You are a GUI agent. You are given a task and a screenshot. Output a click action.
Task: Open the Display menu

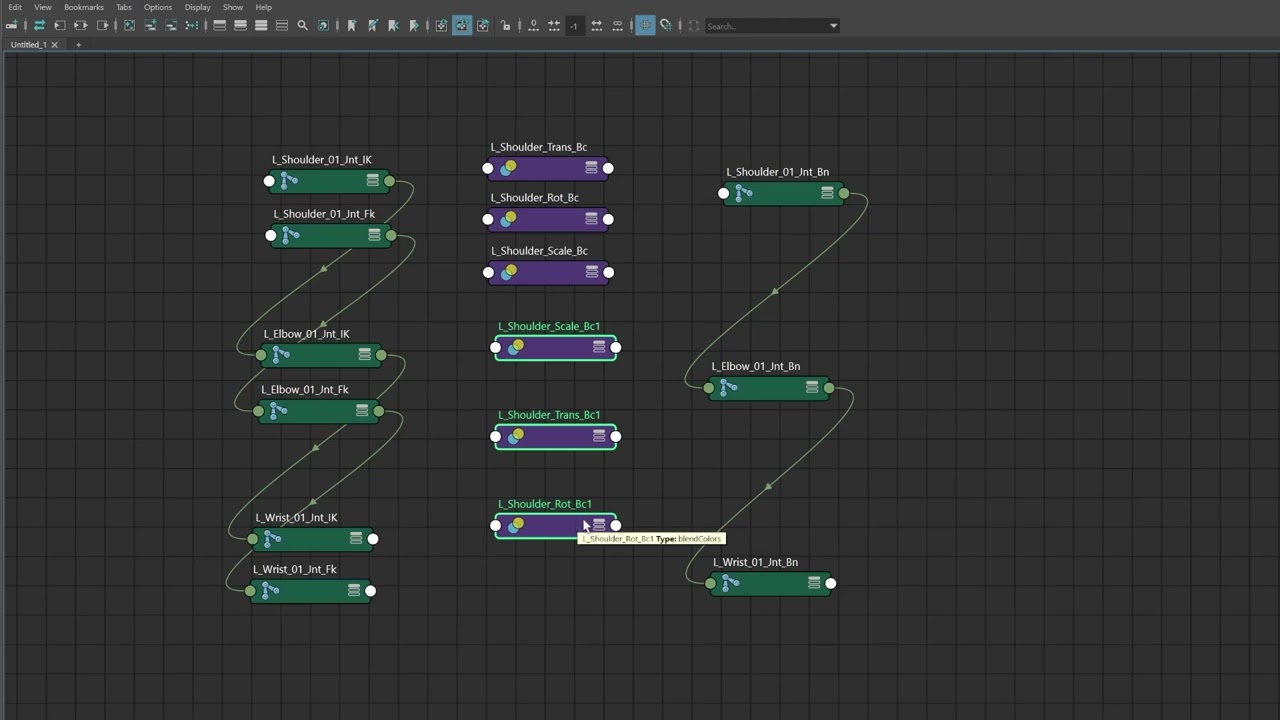pyautogui.click(x=198, y=7)
